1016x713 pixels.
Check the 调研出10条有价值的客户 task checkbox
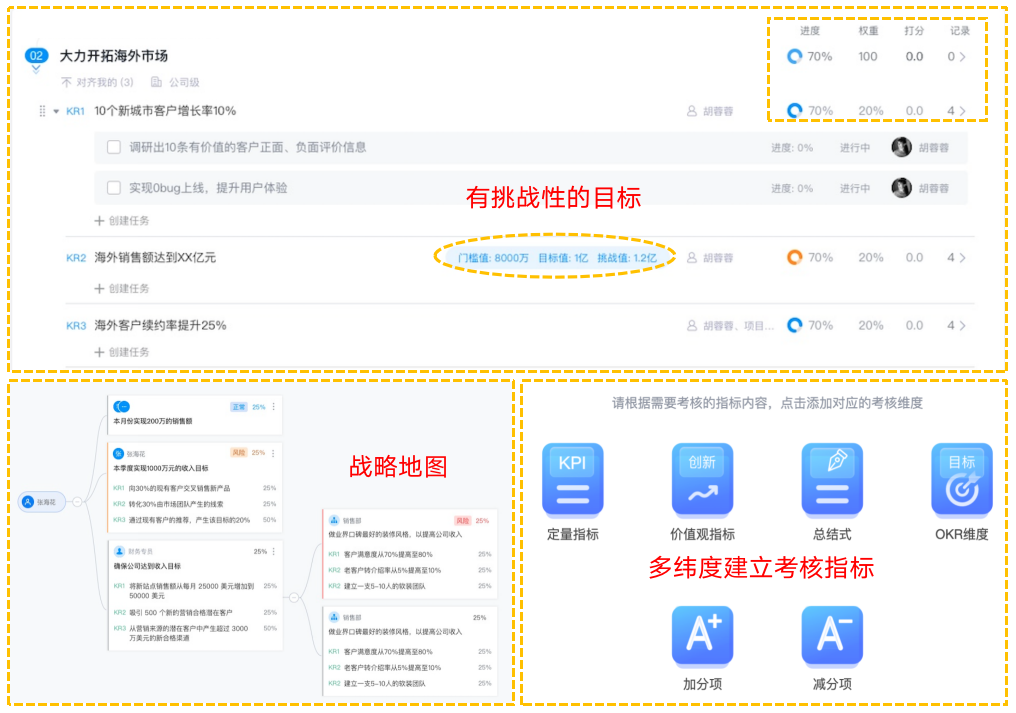pos(114,148)
